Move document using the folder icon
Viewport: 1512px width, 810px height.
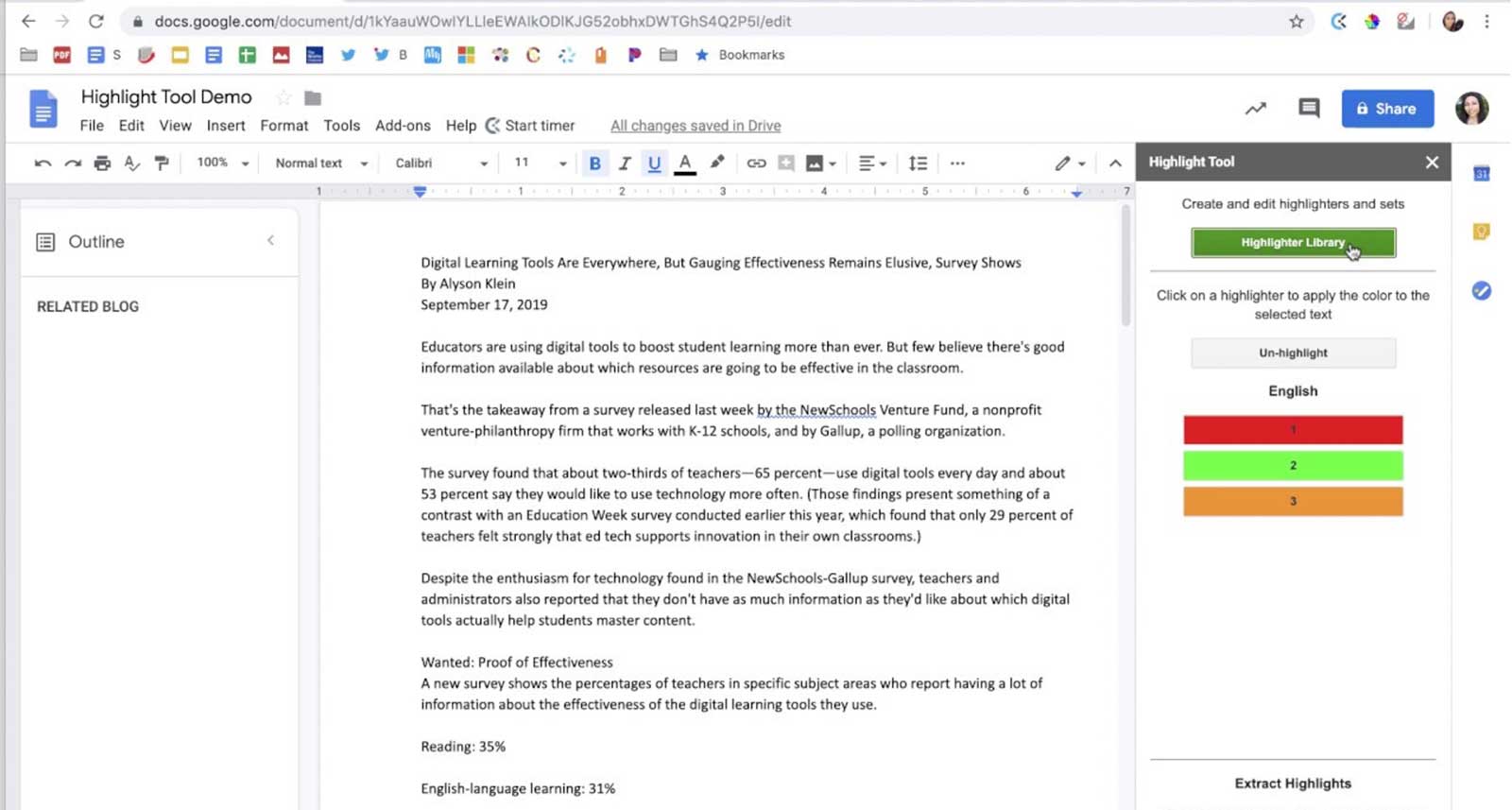pyautogui.click(x=313, y=97)
